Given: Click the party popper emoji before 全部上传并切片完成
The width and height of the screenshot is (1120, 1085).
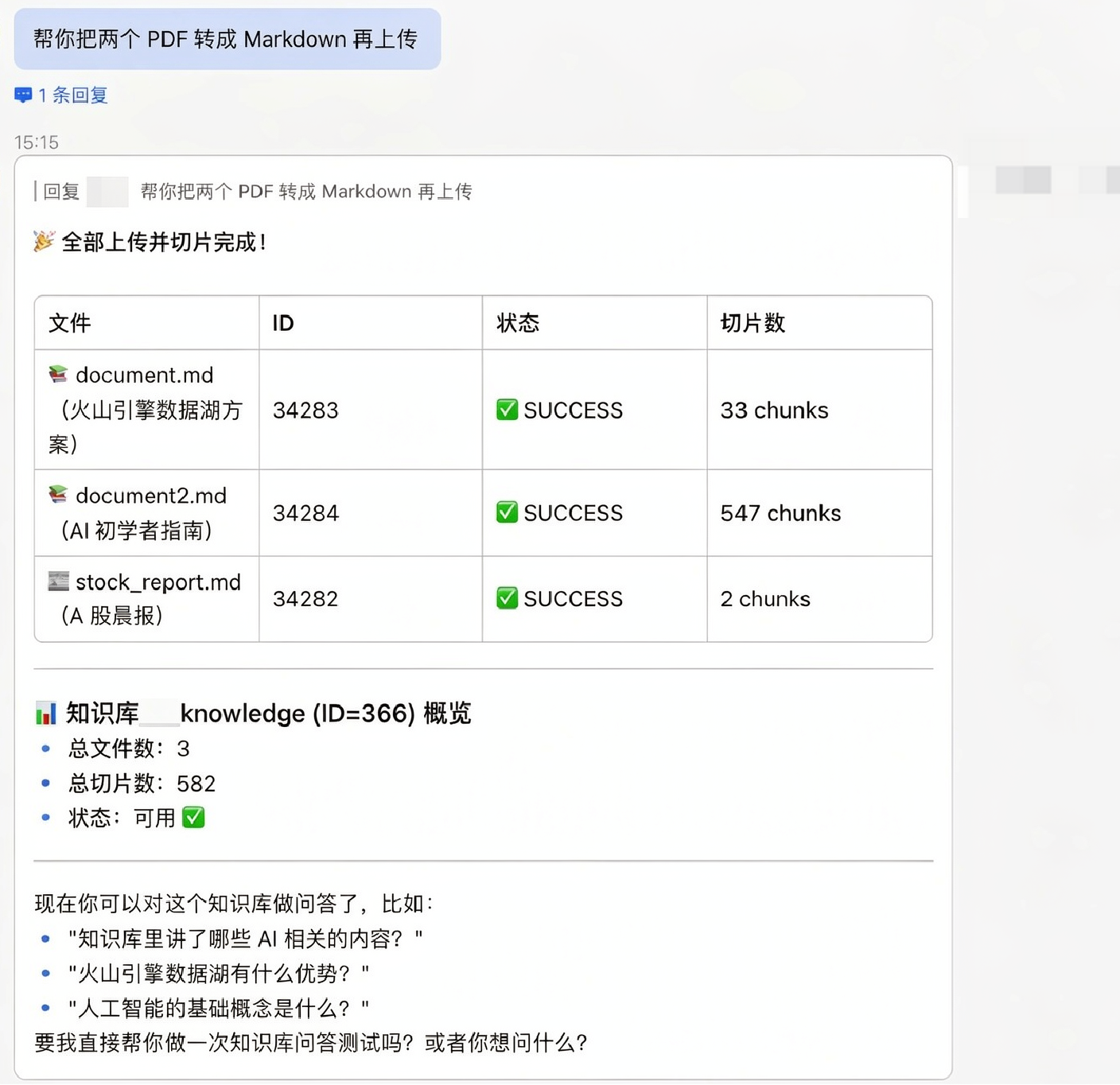Looking at the screenshot, I should coord(44,241).
